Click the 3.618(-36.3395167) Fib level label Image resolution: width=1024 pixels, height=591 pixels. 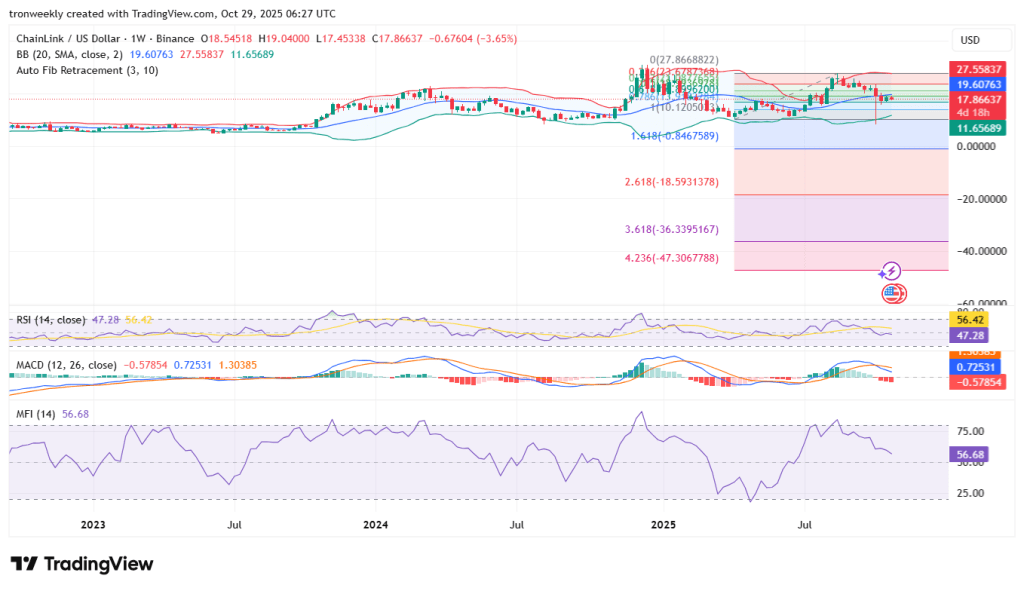tap(672, 229)
